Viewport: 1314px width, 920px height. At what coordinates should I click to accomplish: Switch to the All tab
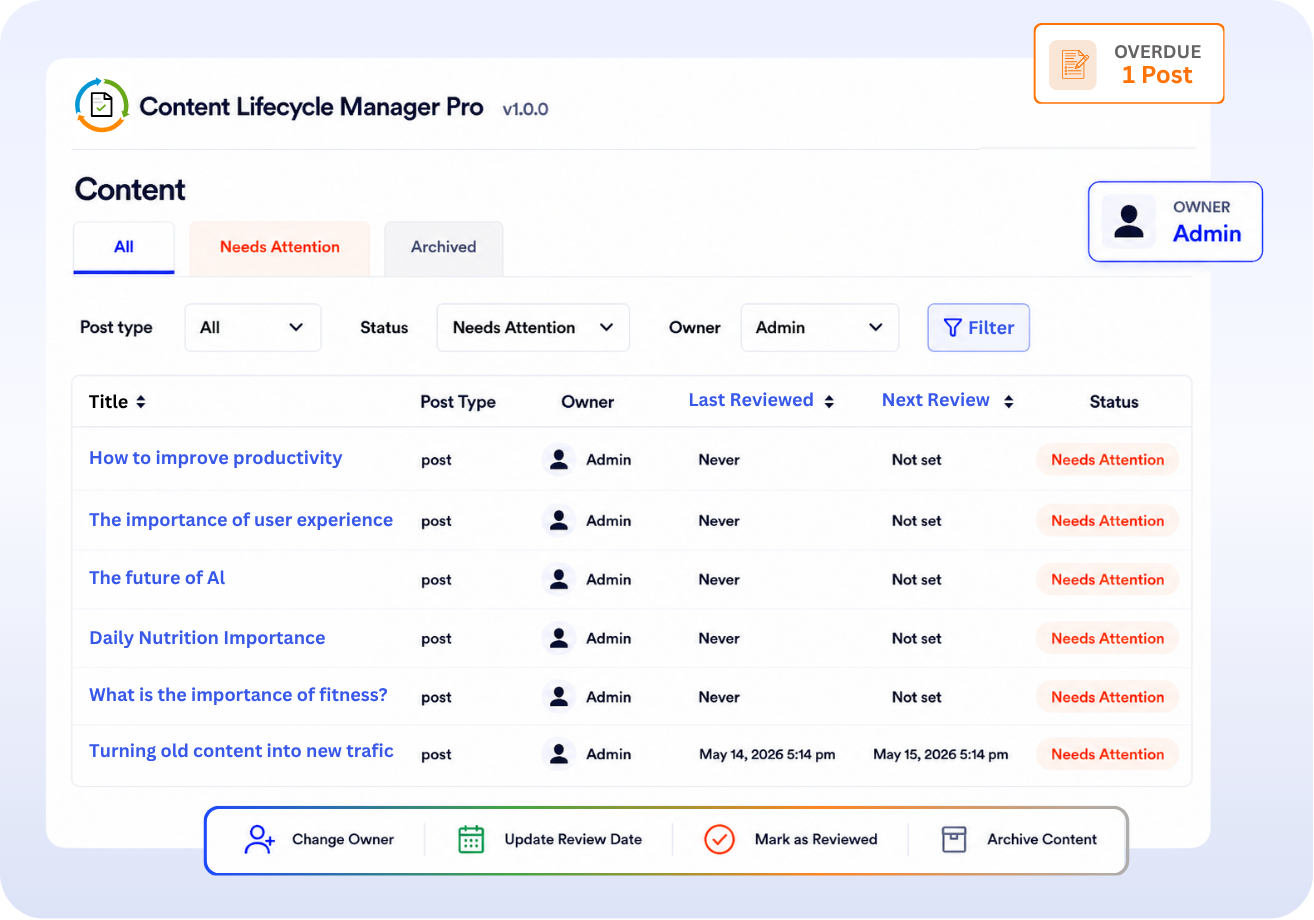[x=124, y=248]
